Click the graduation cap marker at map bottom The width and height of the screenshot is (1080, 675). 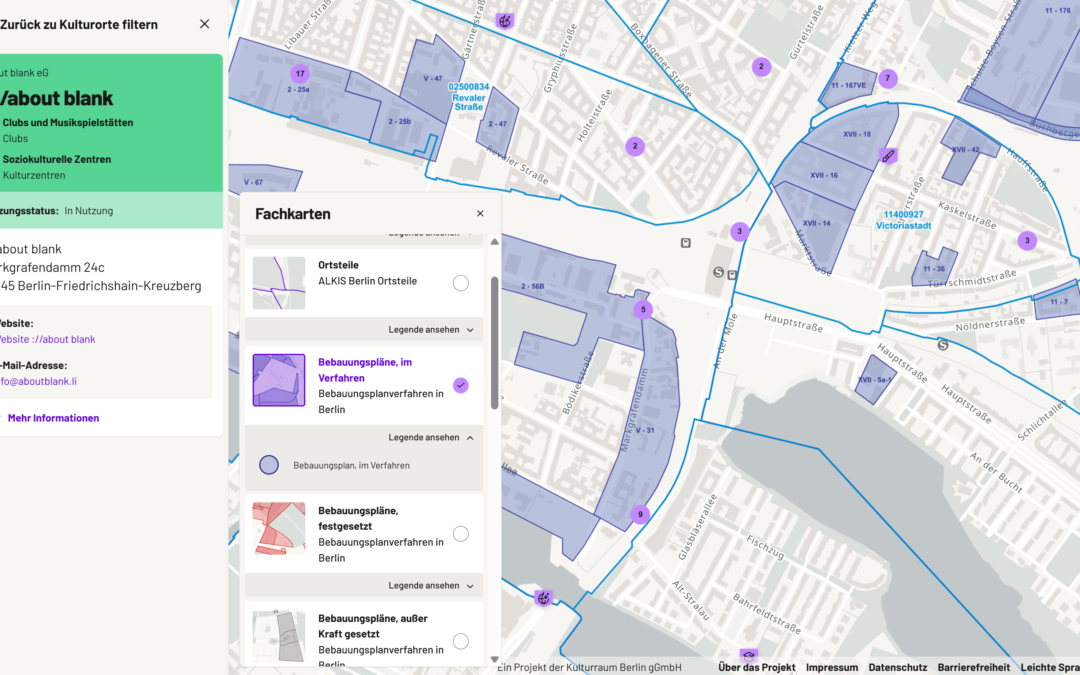748,656
